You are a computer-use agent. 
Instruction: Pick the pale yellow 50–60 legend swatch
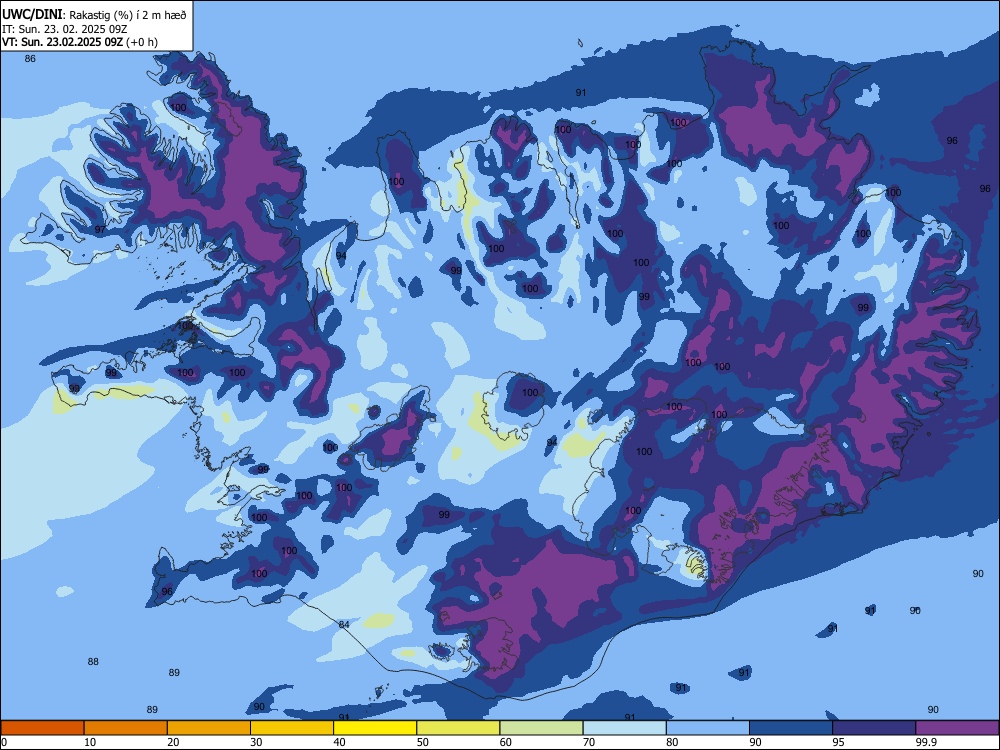[x=459, y=728]
